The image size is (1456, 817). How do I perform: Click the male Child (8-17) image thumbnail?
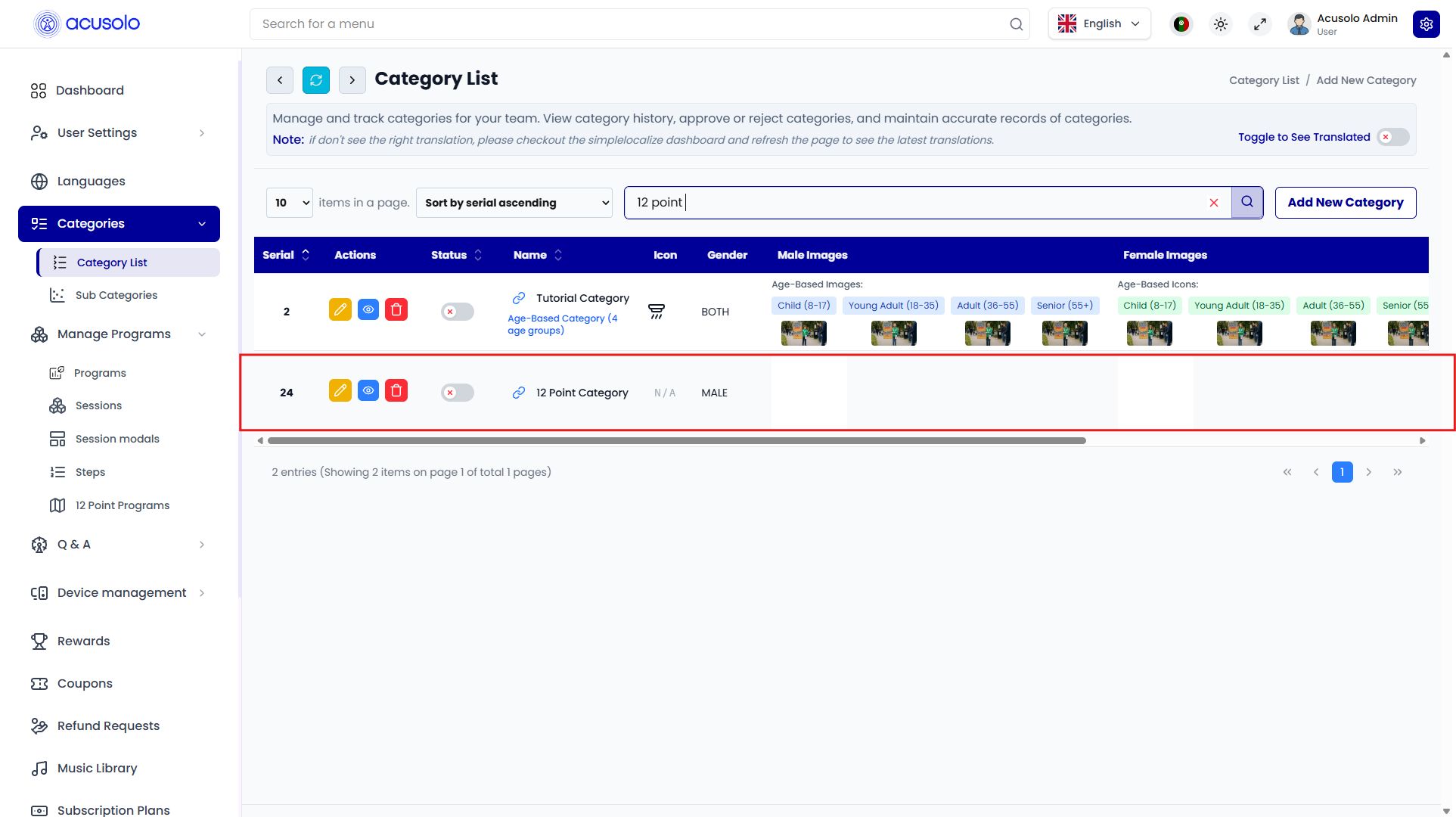point(804,333)
